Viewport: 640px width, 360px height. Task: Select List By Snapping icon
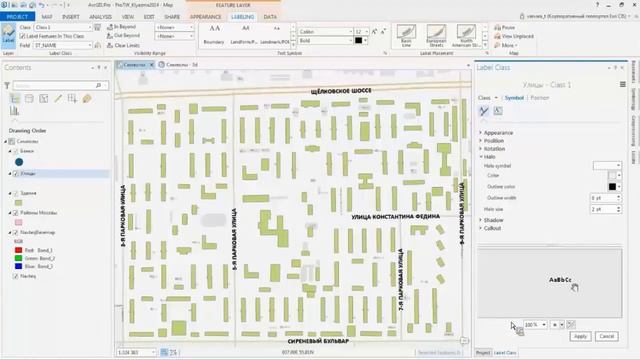click(72, 99)
